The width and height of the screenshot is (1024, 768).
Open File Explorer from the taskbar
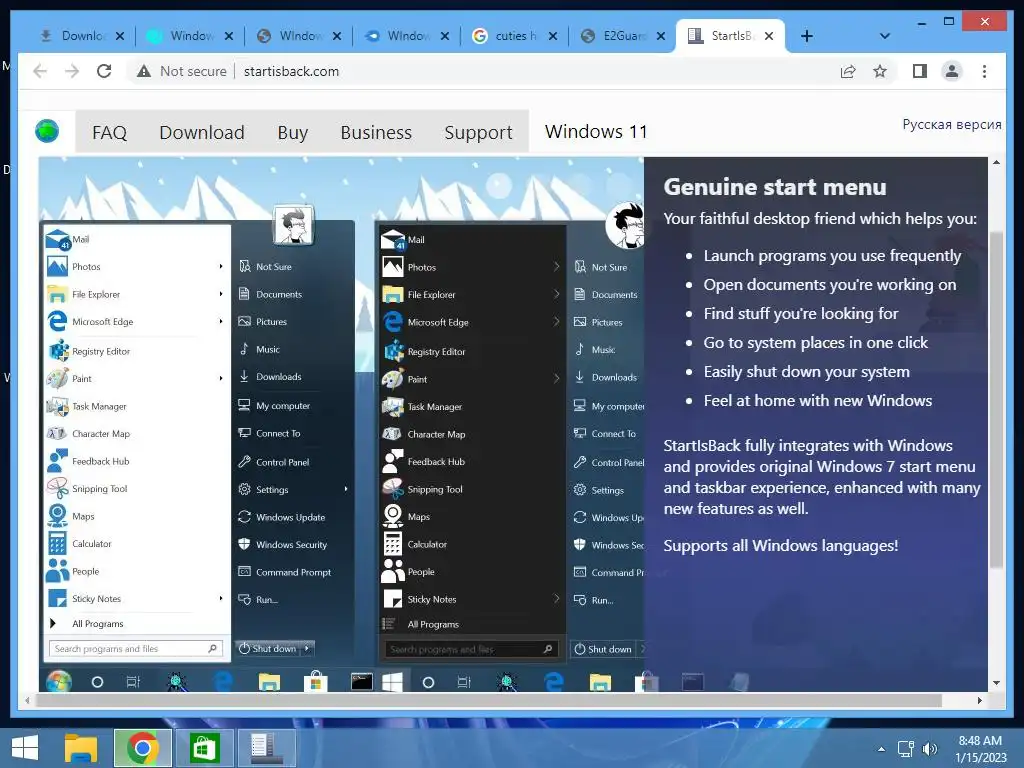coord(81,748)
